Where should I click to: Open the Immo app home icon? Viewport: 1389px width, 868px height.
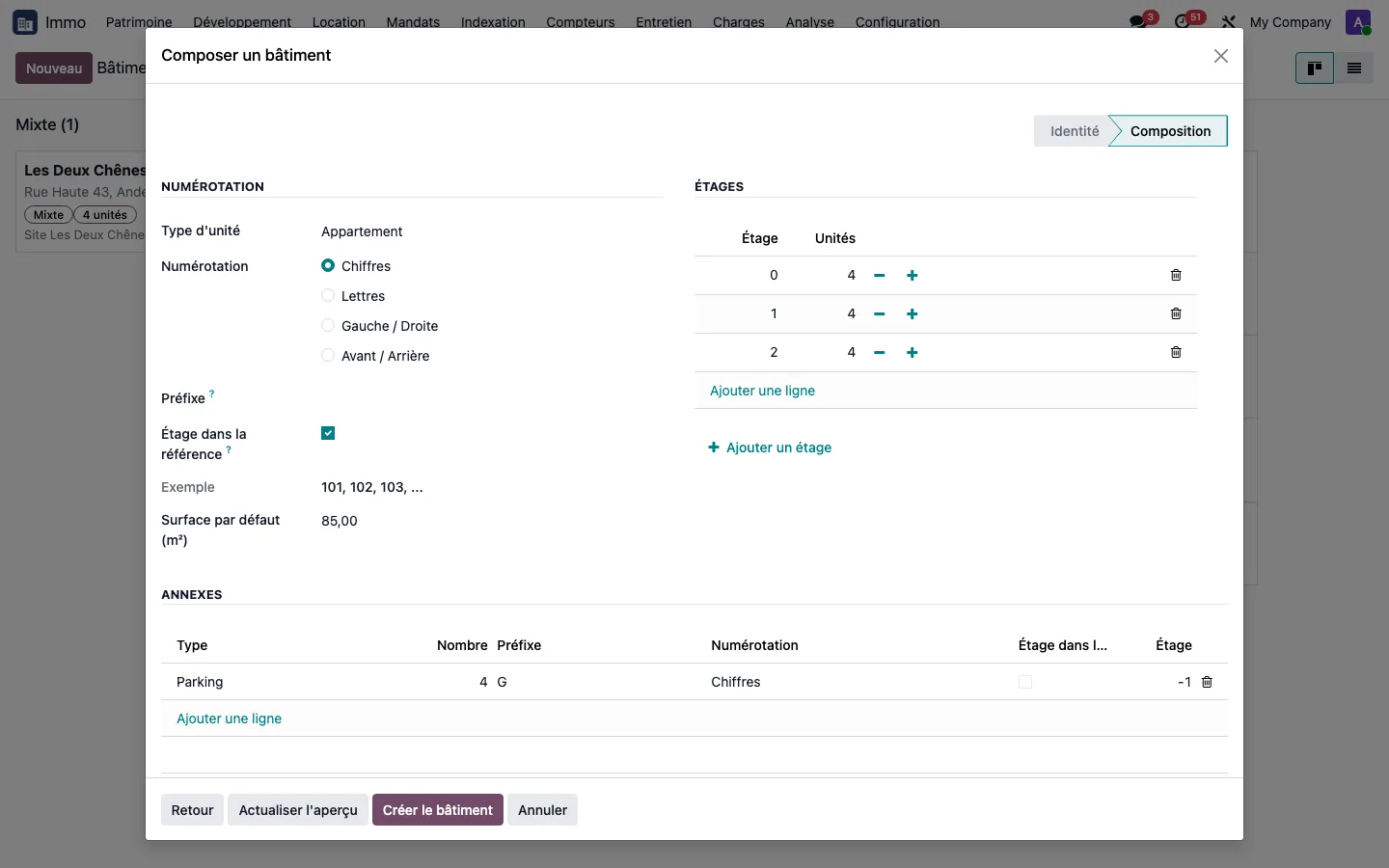[x=25, y=22]
